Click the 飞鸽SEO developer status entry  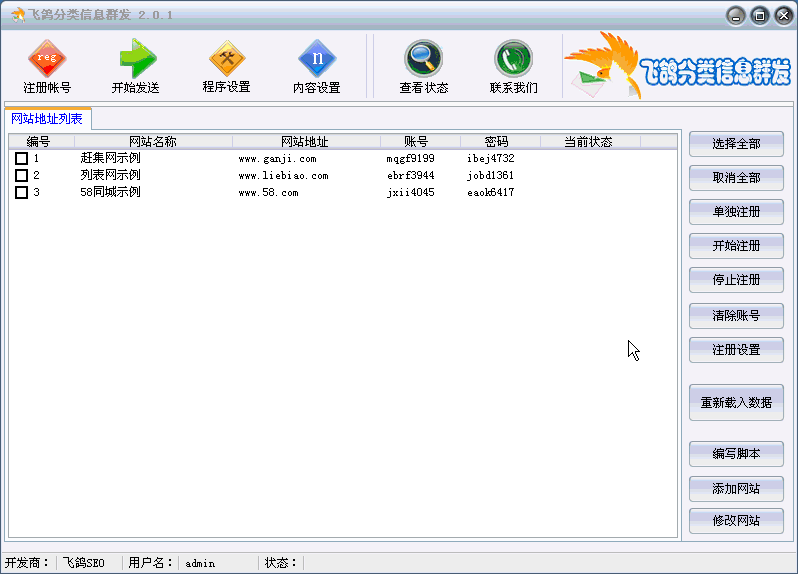click(x=83, y=563)
